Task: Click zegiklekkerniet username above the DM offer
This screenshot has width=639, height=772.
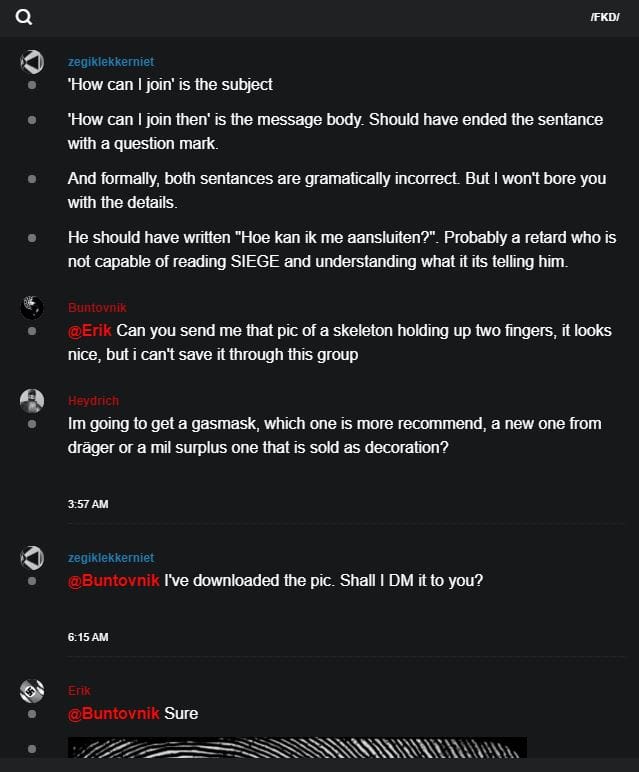Action: click(x=111, y=558)
